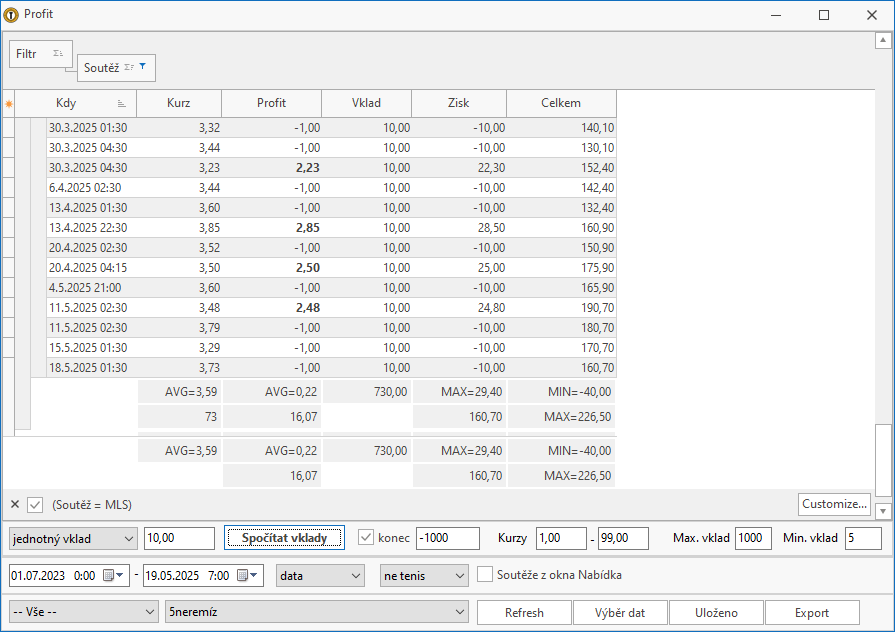Select row 15.5.2025 01:30

332,348
